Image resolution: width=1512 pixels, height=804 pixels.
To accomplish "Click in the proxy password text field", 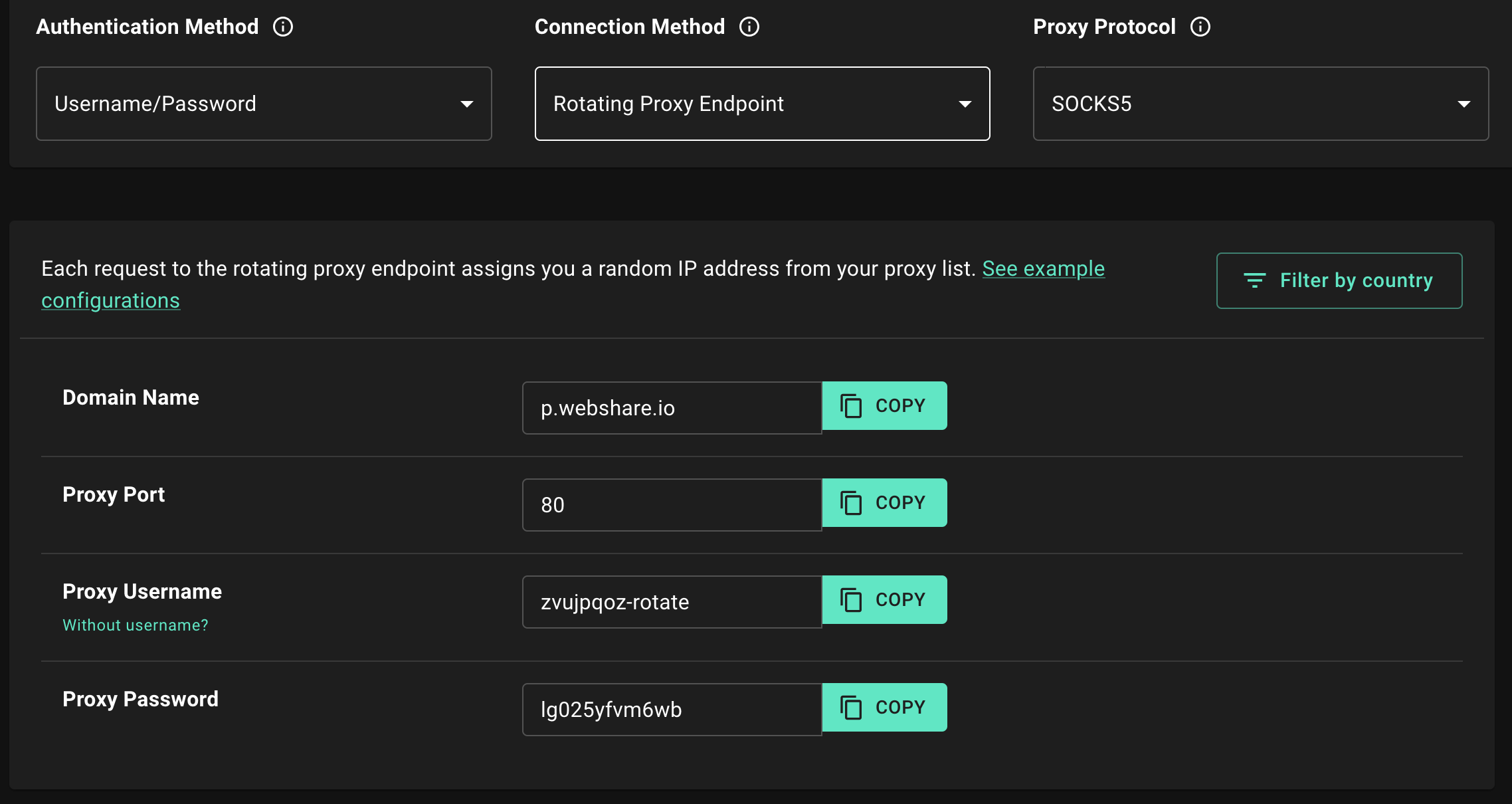I will pyautogui.click(x=671, y=710).
